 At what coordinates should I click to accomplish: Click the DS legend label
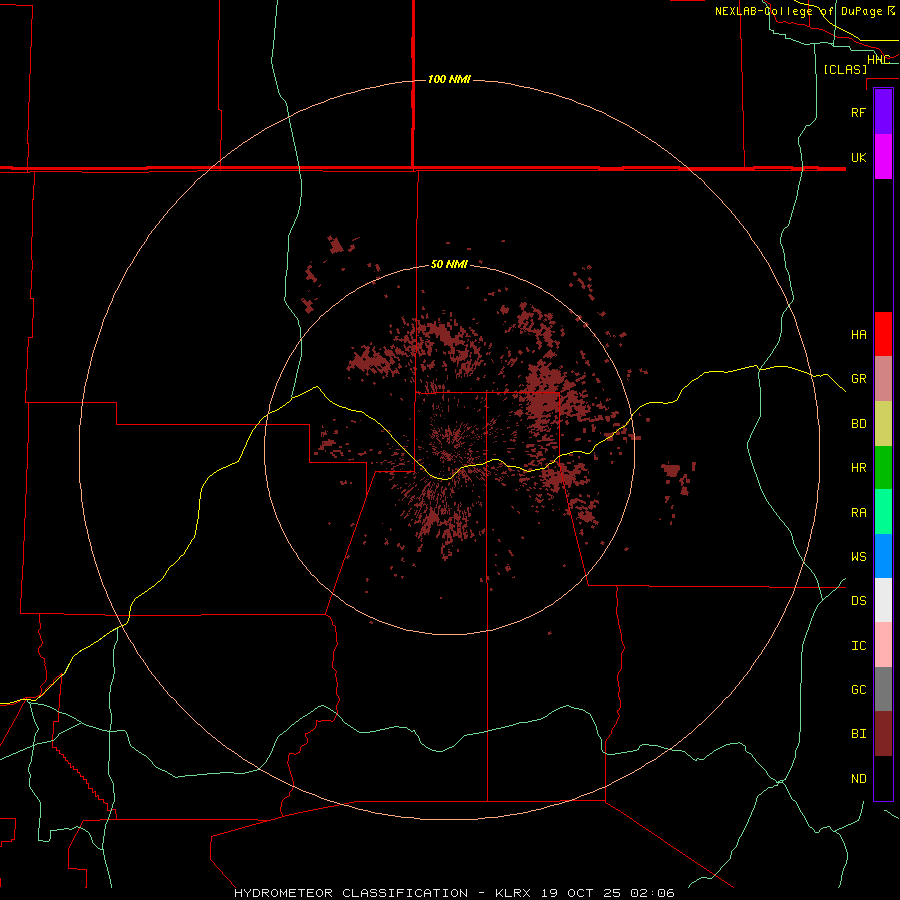858,601
